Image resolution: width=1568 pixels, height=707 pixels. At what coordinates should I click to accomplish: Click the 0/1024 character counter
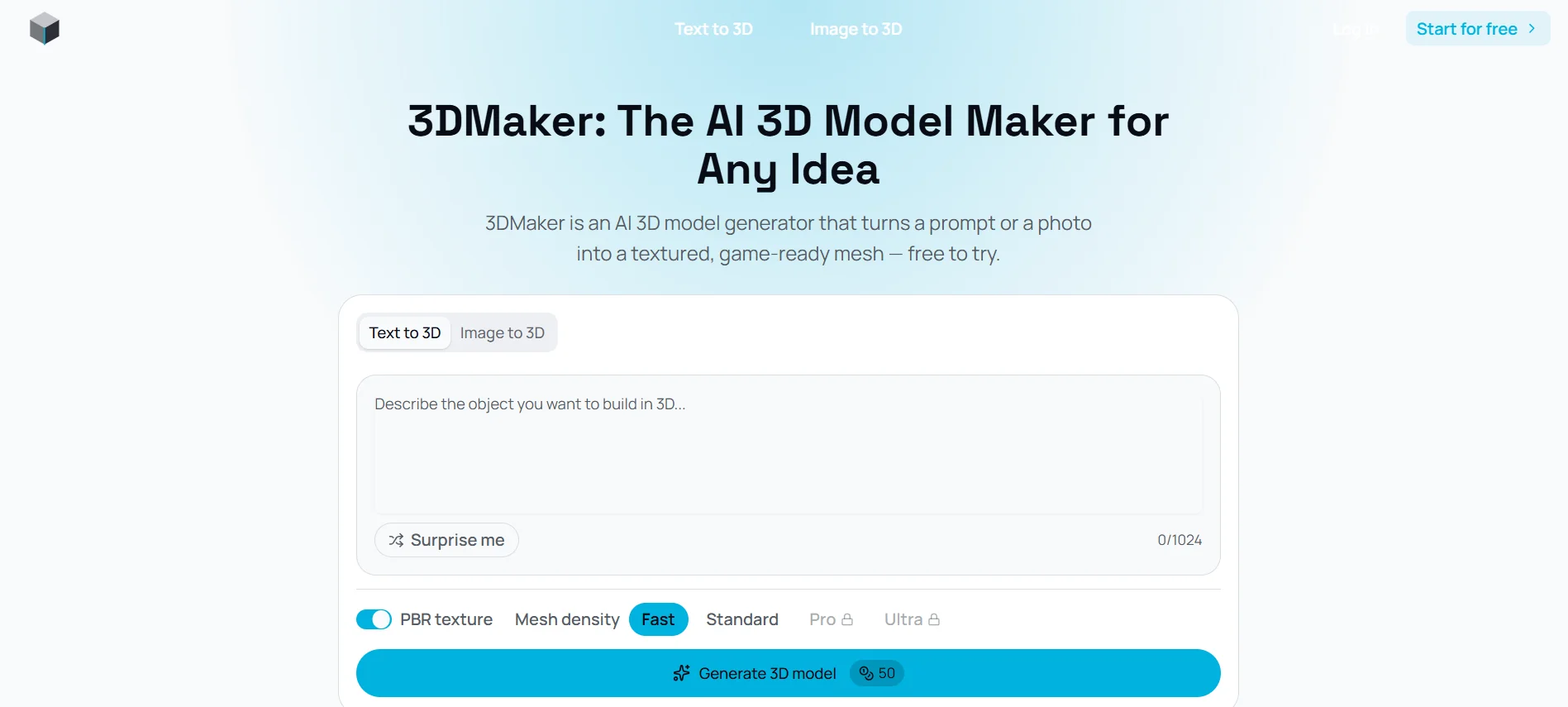1180,540
